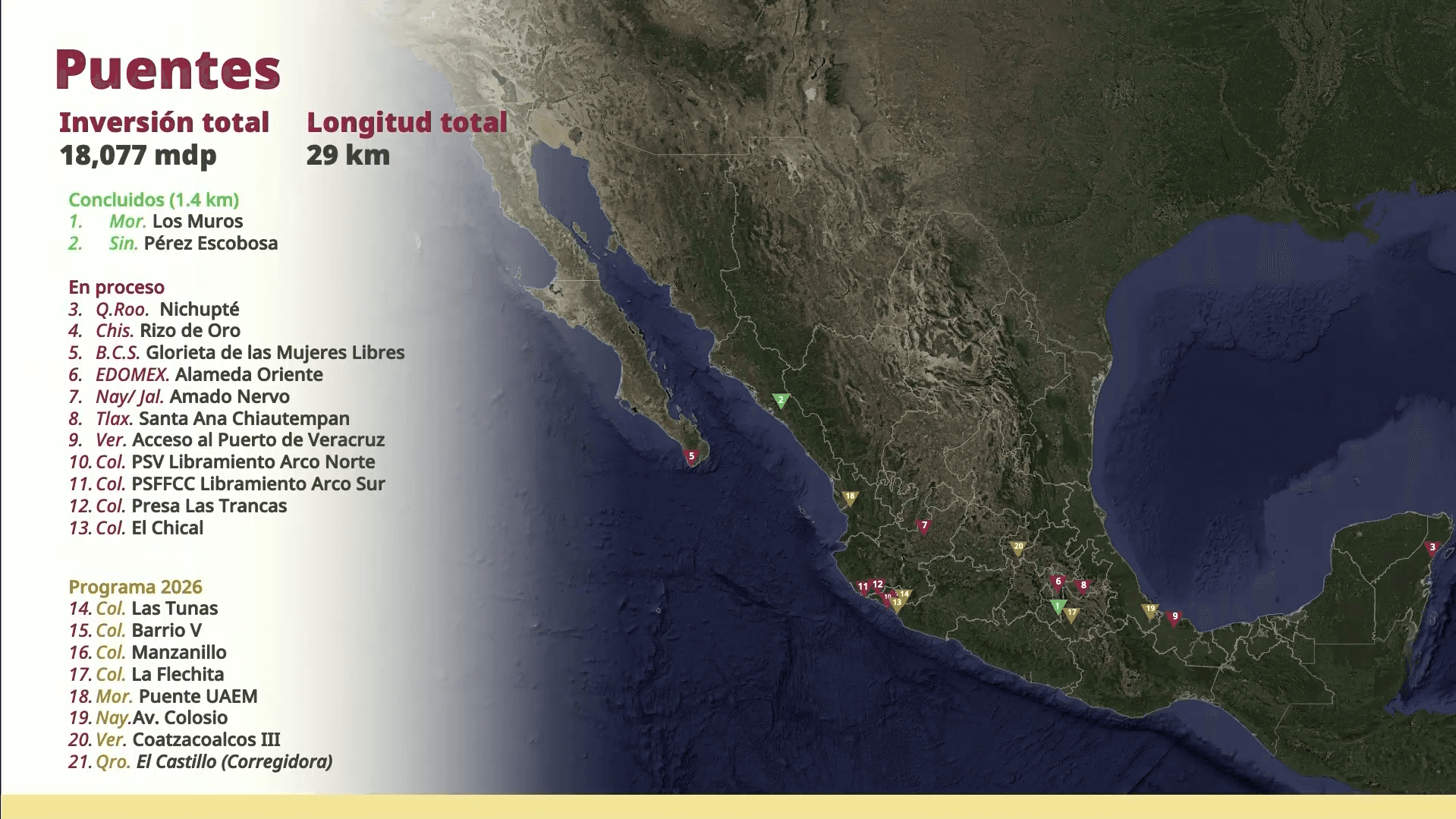This screenshot has height=819, width=1456.
Task: Select the tan marker numbered 20
Action: pyautogui.click(x=1018, y=547)
